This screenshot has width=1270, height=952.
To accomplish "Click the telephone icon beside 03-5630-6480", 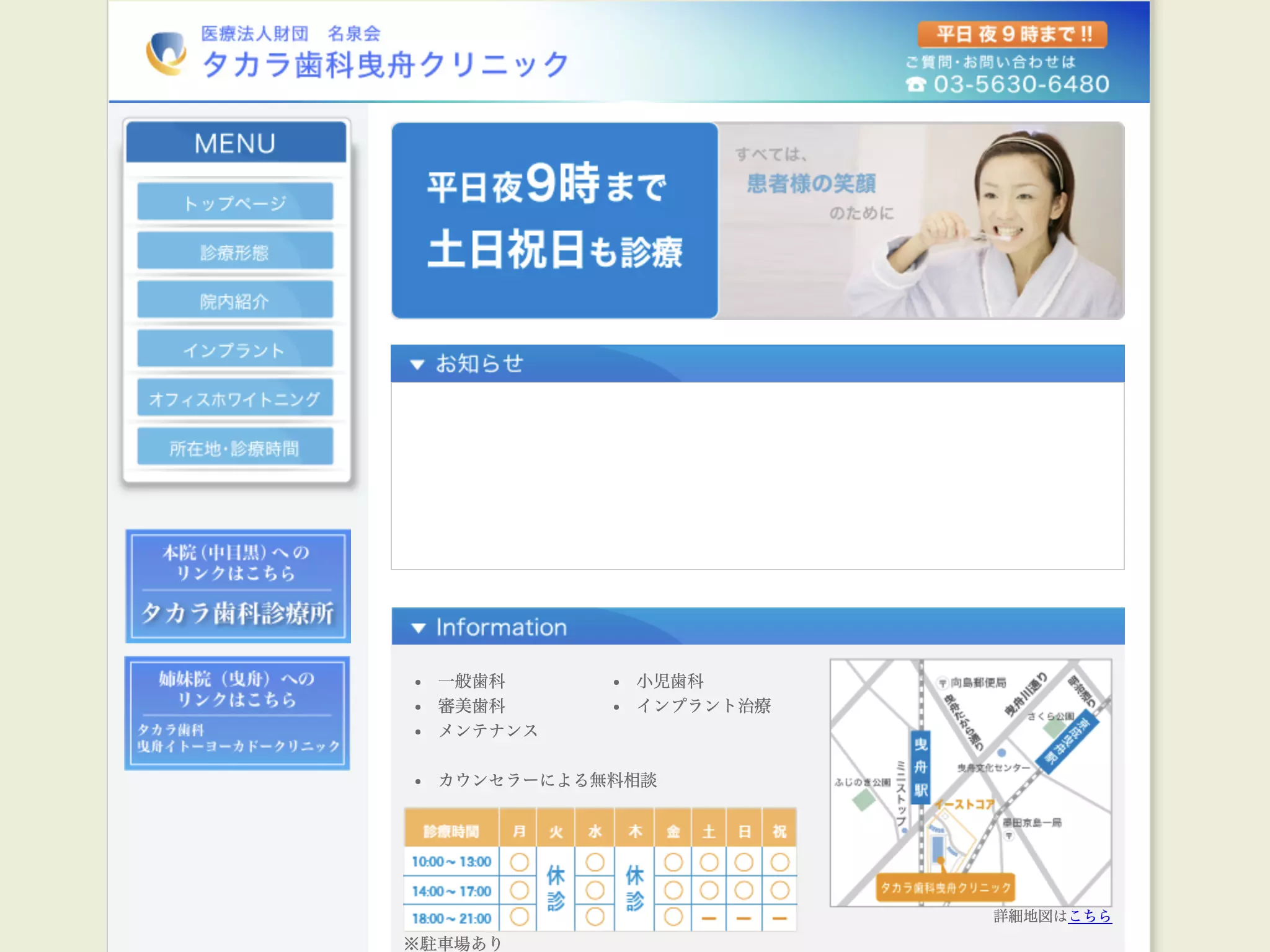I will pos(916,84).
